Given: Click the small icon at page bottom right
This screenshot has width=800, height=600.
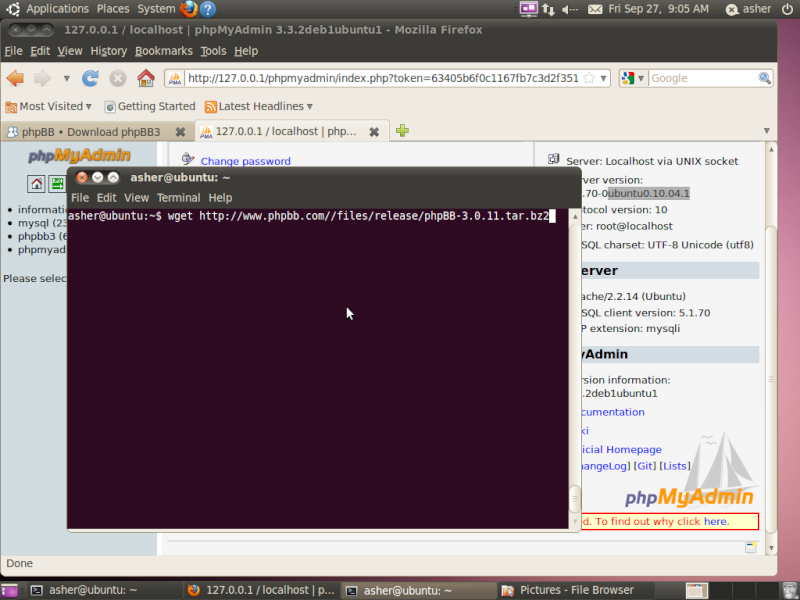Looking at the screenshot, I should coord(751,547).
